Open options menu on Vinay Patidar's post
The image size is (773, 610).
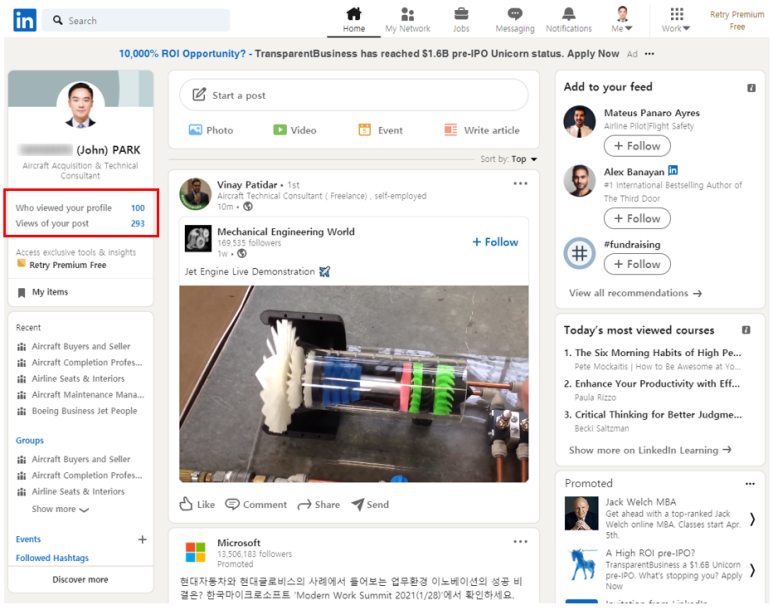click(x=520, y=183)
